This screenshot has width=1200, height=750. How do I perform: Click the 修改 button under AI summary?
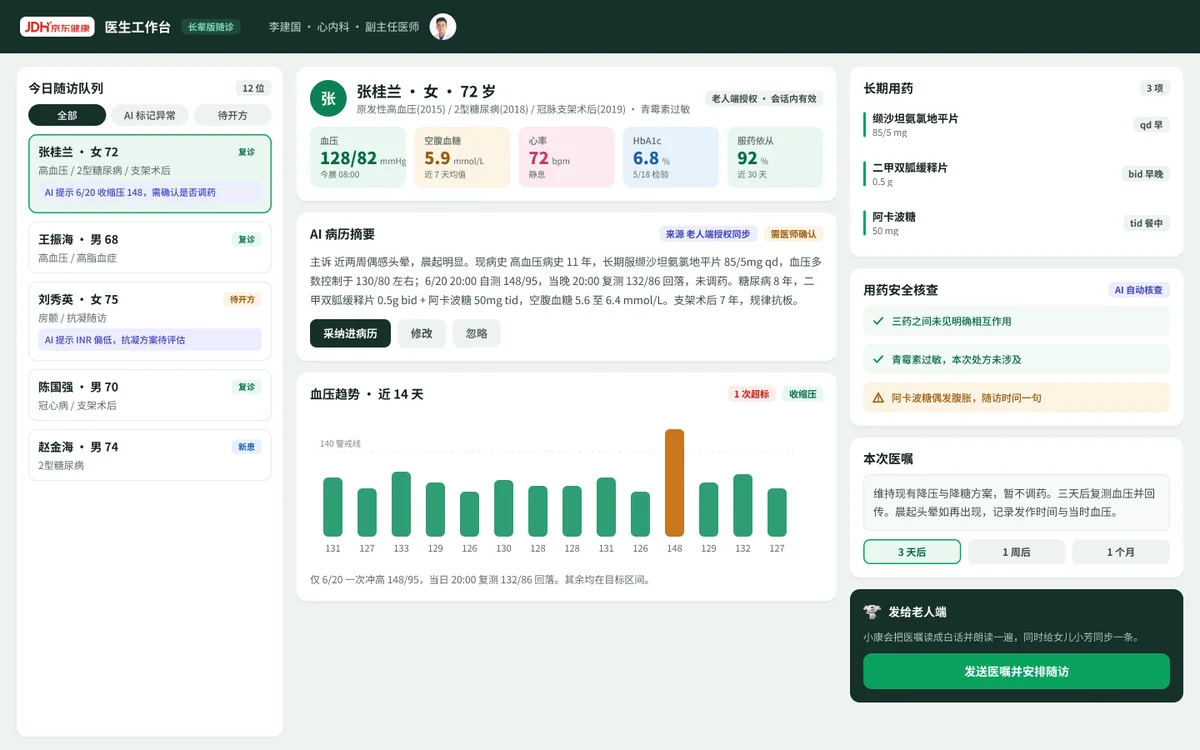[422, 333]
